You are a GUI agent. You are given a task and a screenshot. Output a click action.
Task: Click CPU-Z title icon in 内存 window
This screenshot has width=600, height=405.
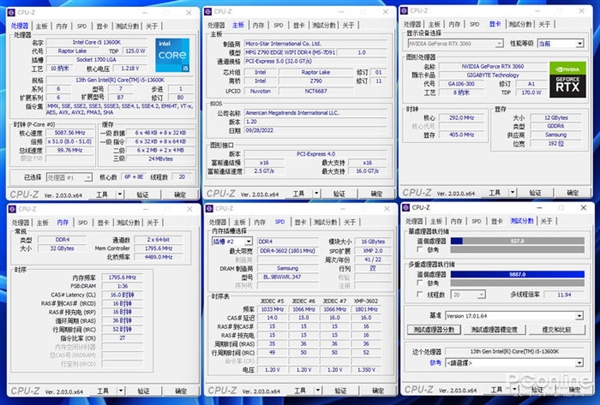click(x=12, y=209)
